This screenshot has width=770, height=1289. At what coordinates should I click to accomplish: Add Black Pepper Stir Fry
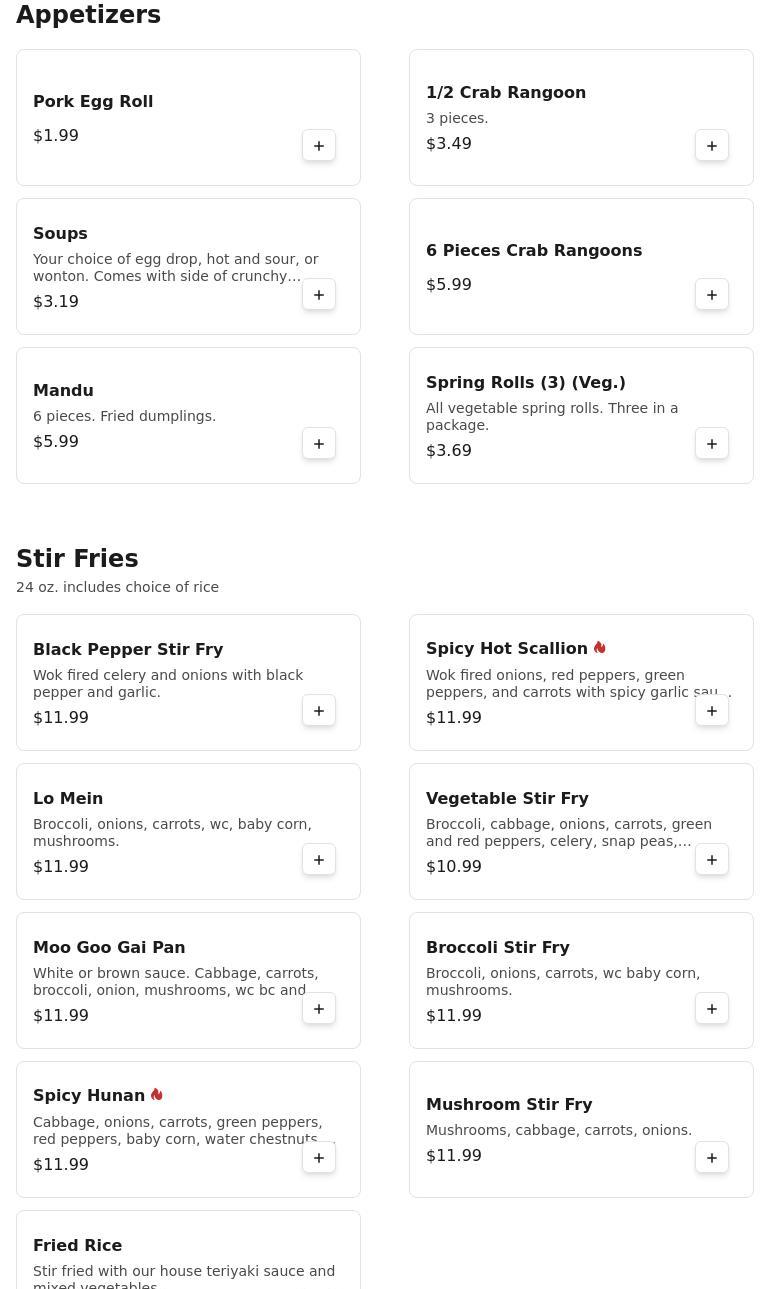319,711
